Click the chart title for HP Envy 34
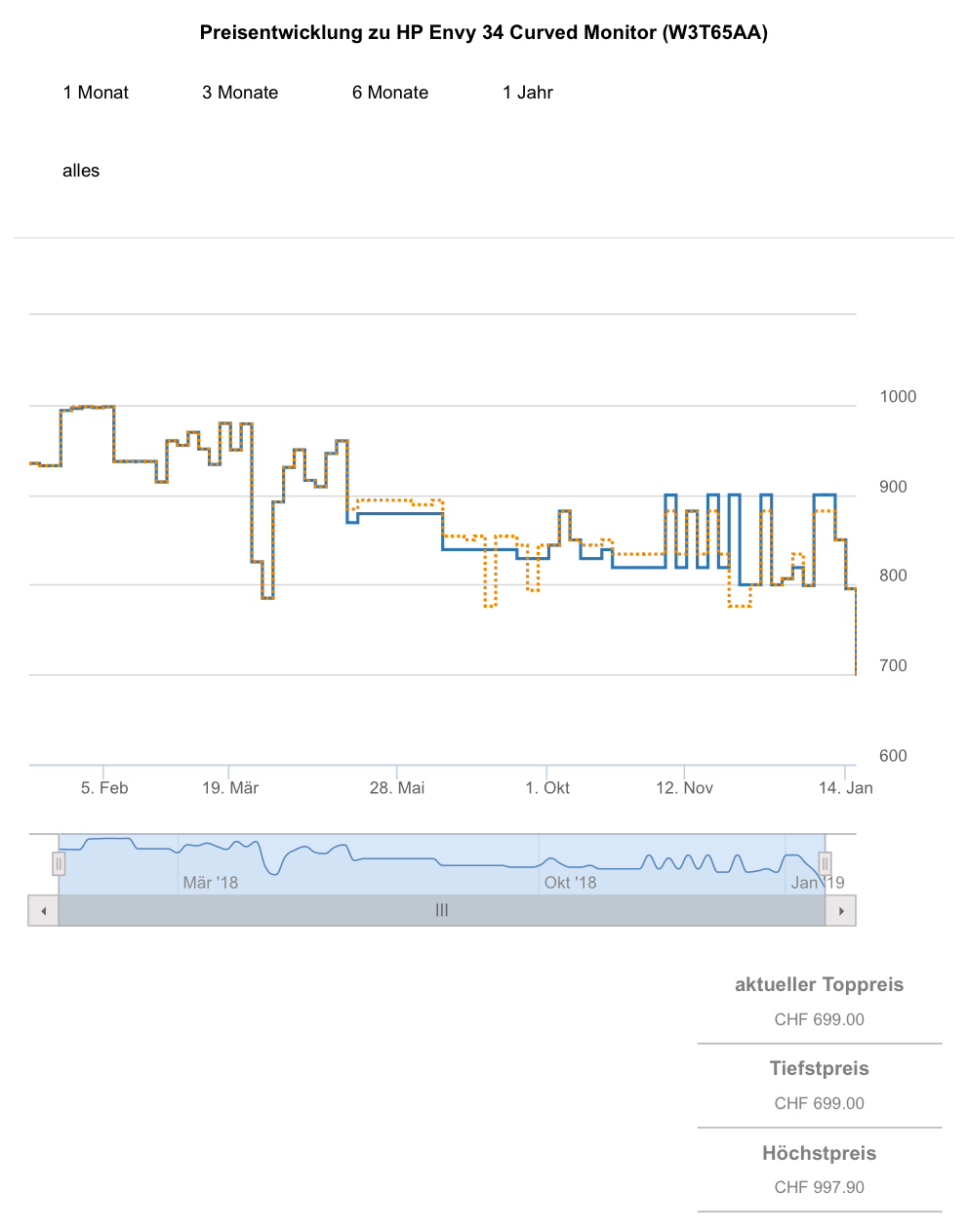The height and width of the screenshot is (1232, 968). click(484, 33)
